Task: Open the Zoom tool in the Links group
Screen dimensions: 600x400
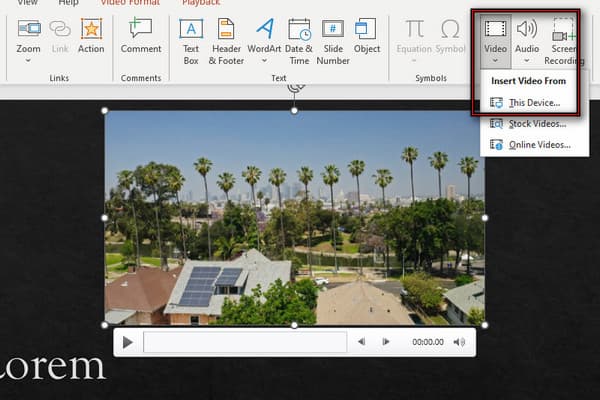Action: tap(29, 35)
